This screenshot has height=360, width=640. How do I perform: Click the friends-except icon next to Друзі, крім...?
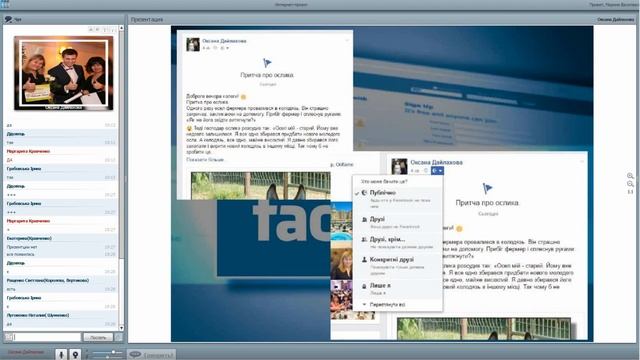(x=364, y=240)
